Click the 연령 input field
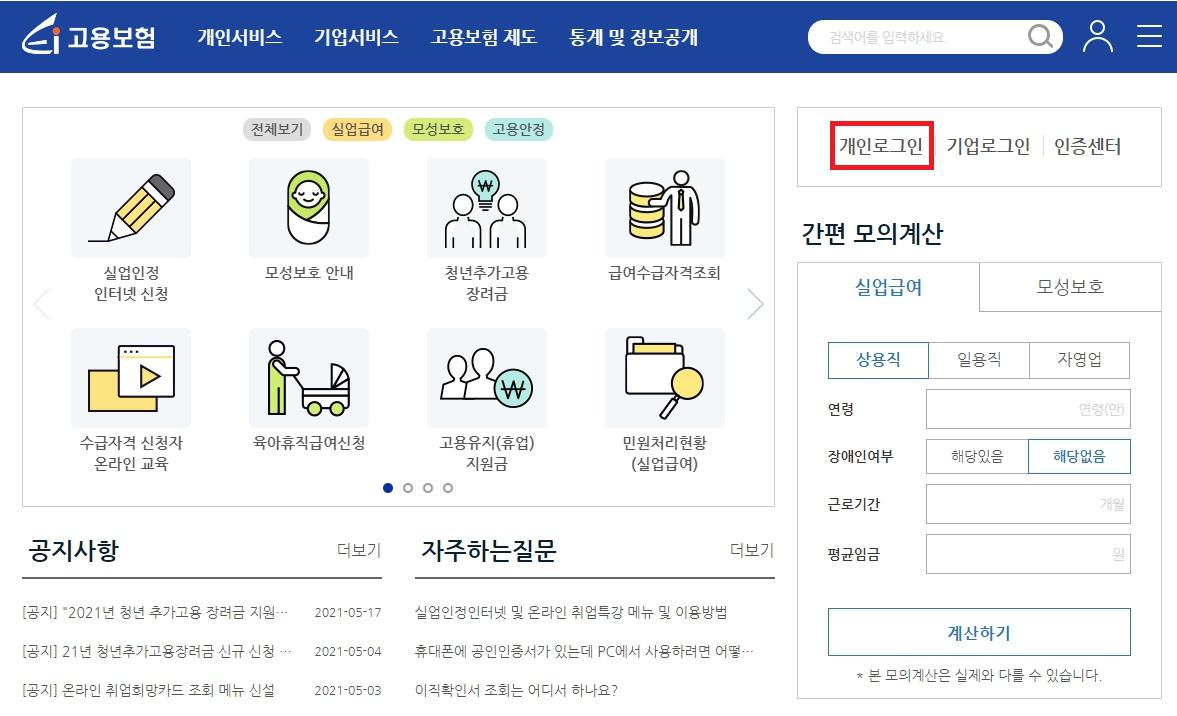 tap(1028, 409)
